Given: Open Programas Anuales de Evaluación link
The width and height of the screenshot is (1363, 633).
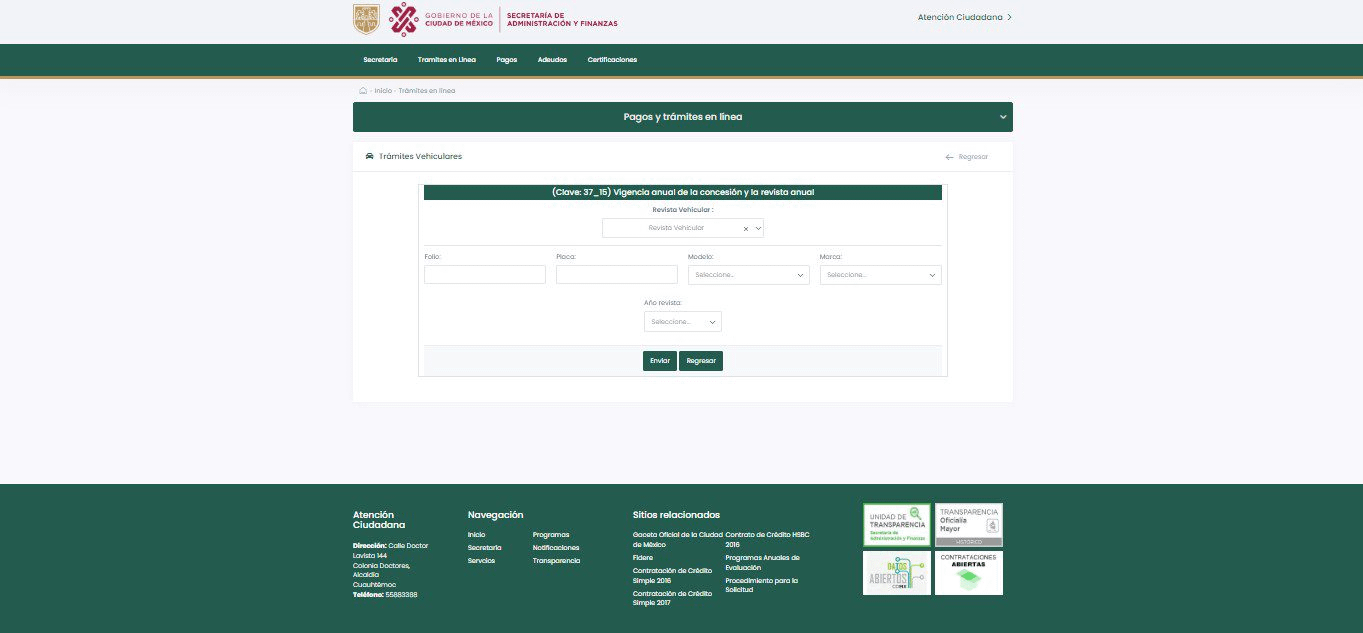Looking at the screenshot, I should [x=763, y=563].
